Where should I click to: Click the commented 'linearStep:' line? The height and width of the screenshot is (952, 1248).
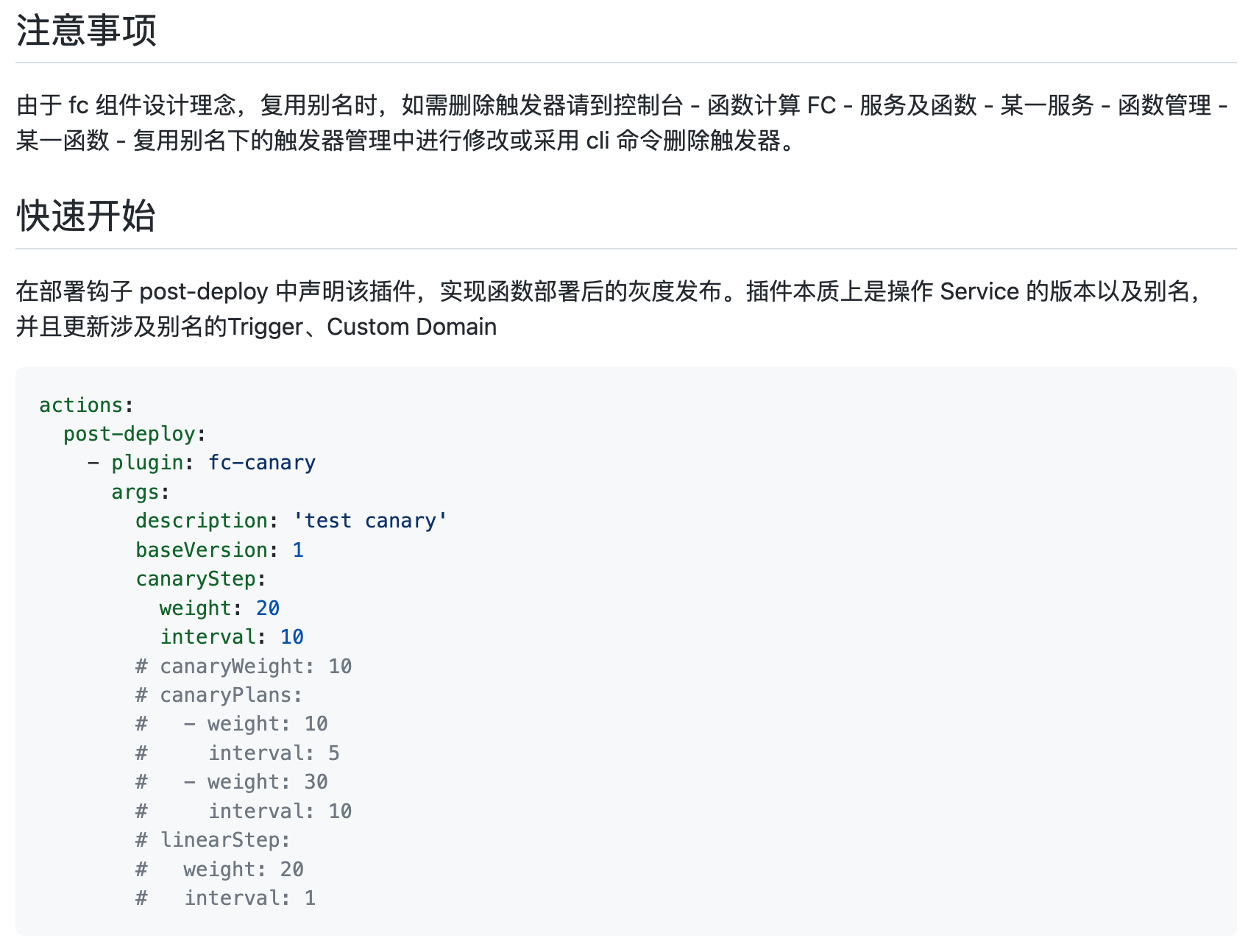point(213,840)
